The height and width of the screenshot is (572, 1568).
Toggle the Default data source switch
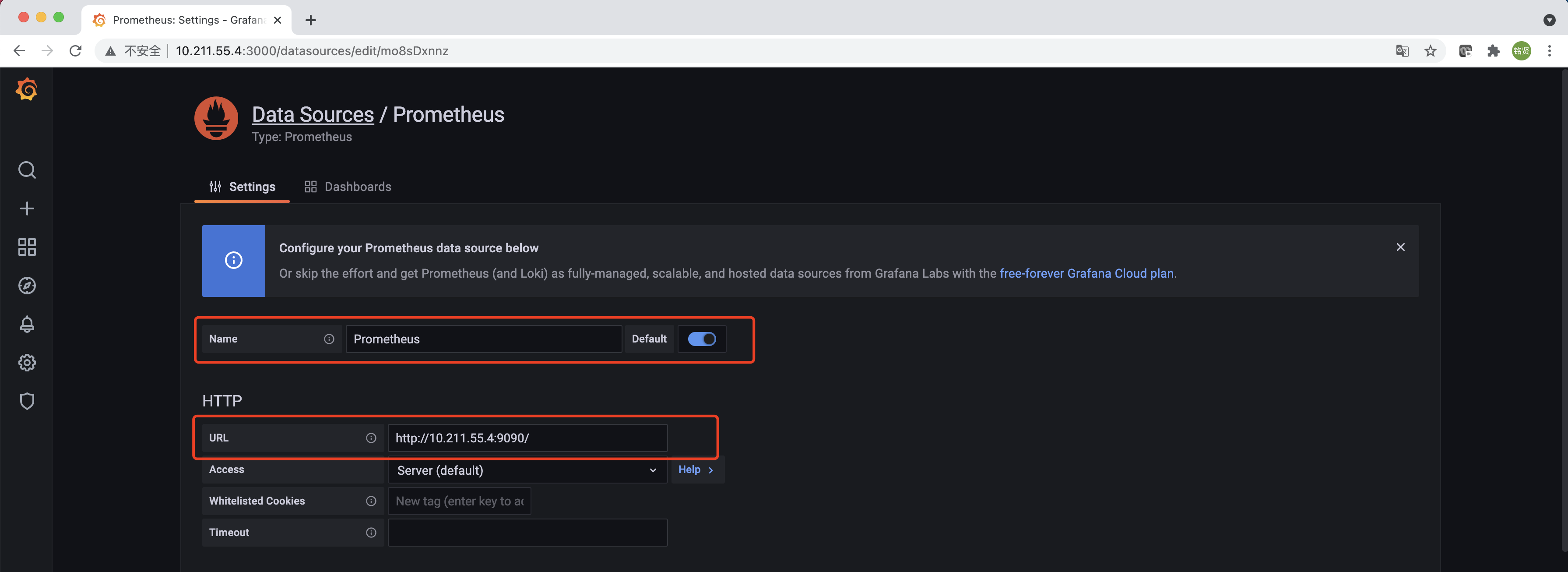pyautogui.click(x=701, y=339)
